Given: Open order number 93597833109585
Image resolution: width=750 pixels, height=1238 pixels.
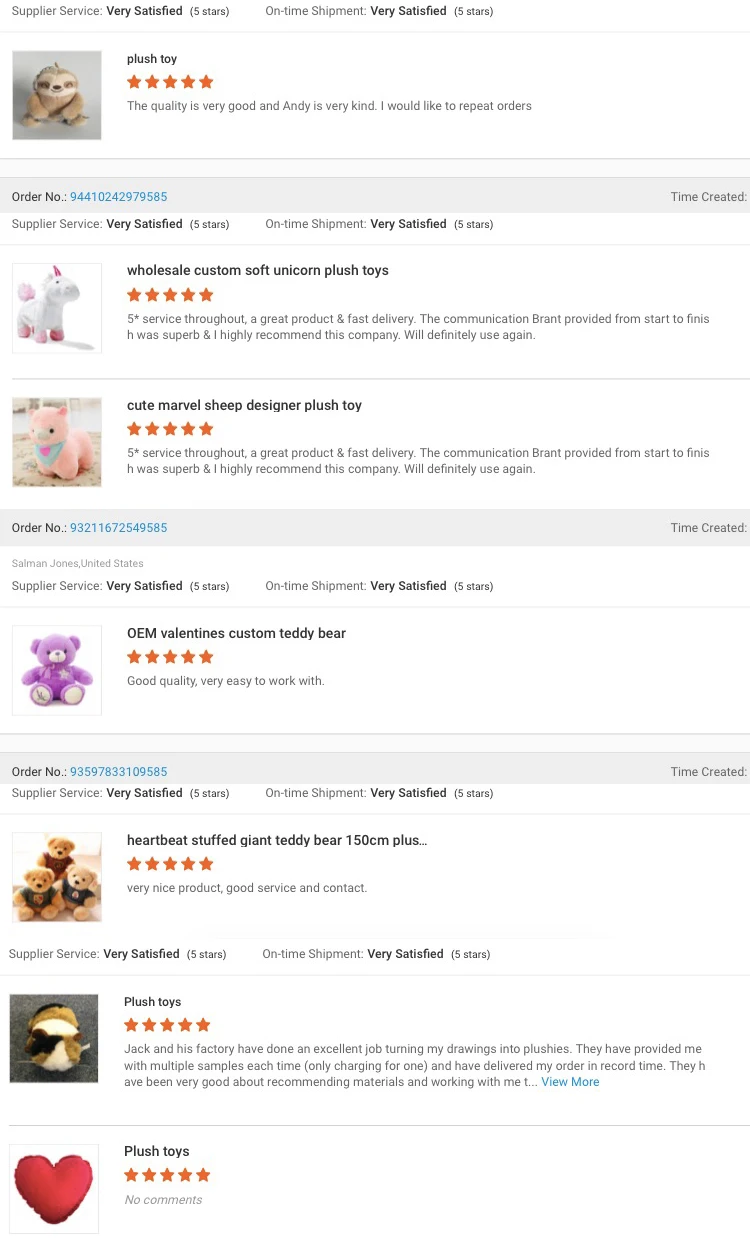Looking at the screenshot, I should 118,772.
